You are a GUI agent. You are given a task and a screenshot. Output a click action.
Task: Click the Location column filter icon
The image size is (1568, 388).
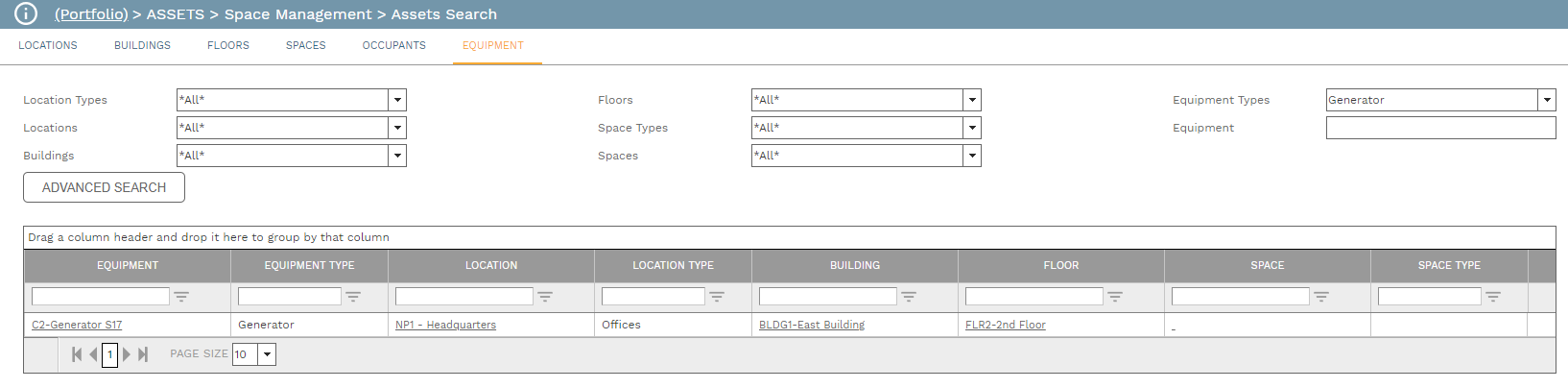tap(545, 297)
